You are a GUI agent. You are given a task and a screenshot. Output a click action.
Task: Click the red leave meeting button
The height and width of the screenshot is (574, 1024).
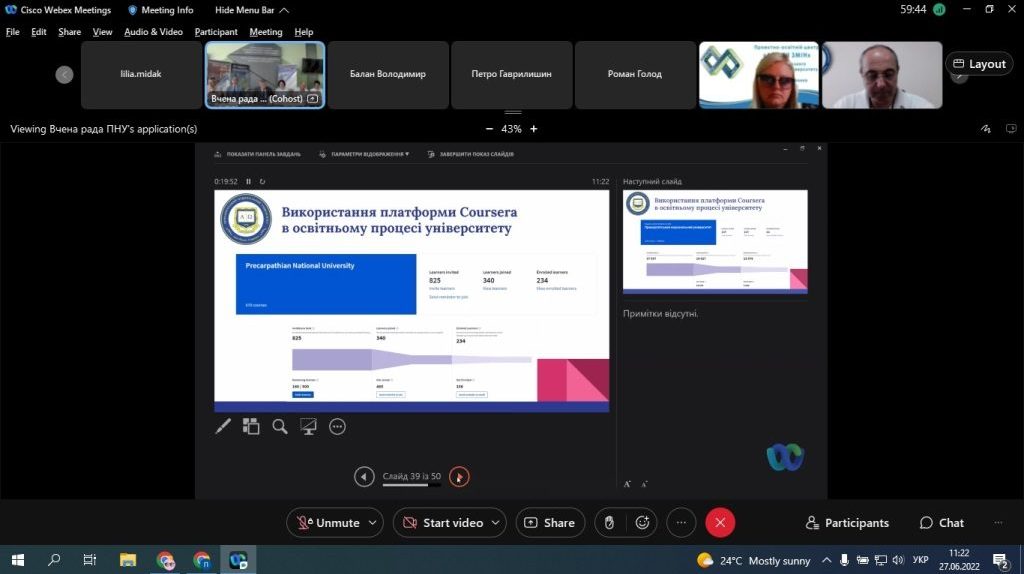coord(720,522)
